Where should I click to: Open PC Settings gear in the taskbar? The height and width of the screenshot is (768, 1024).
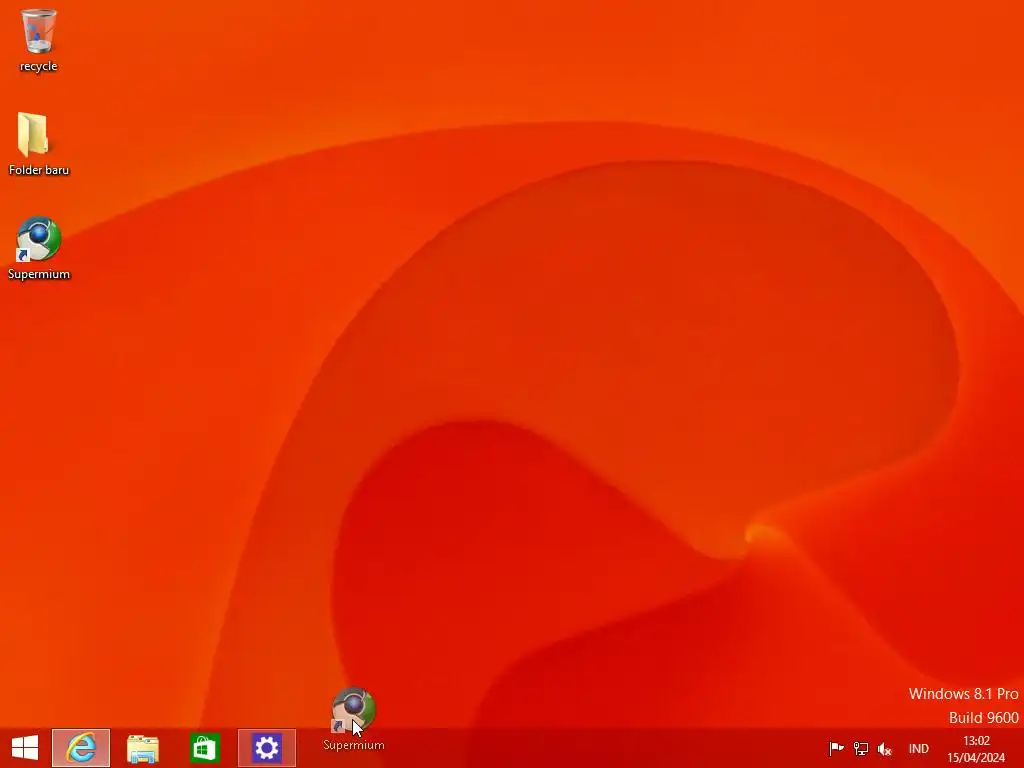click(x=266, y=748)
